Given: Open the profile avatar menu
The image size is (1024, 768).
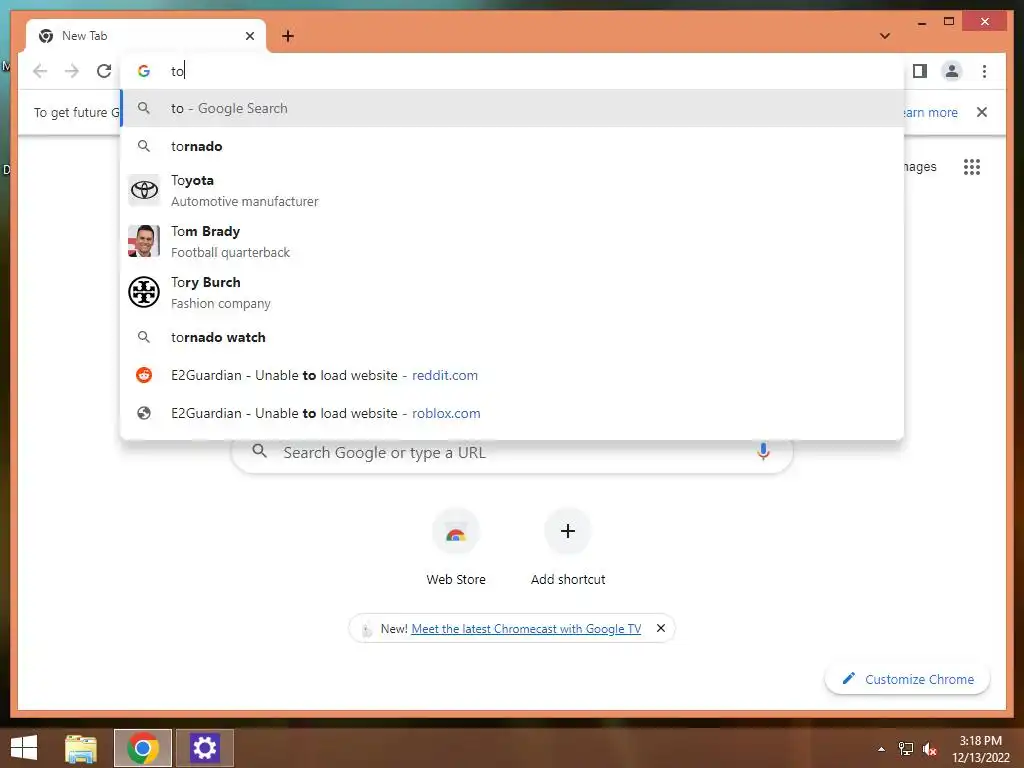Looking at the screenshot, I should point(952,71).
